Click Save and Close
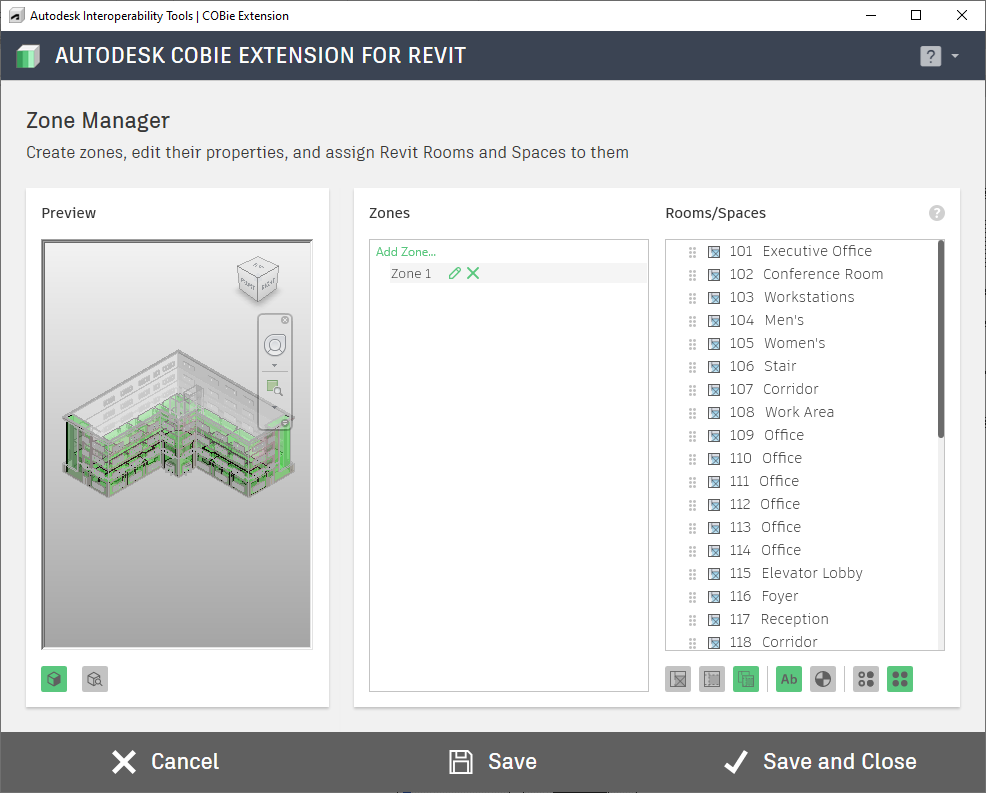986x793 pixels. (x=820, y=762)
